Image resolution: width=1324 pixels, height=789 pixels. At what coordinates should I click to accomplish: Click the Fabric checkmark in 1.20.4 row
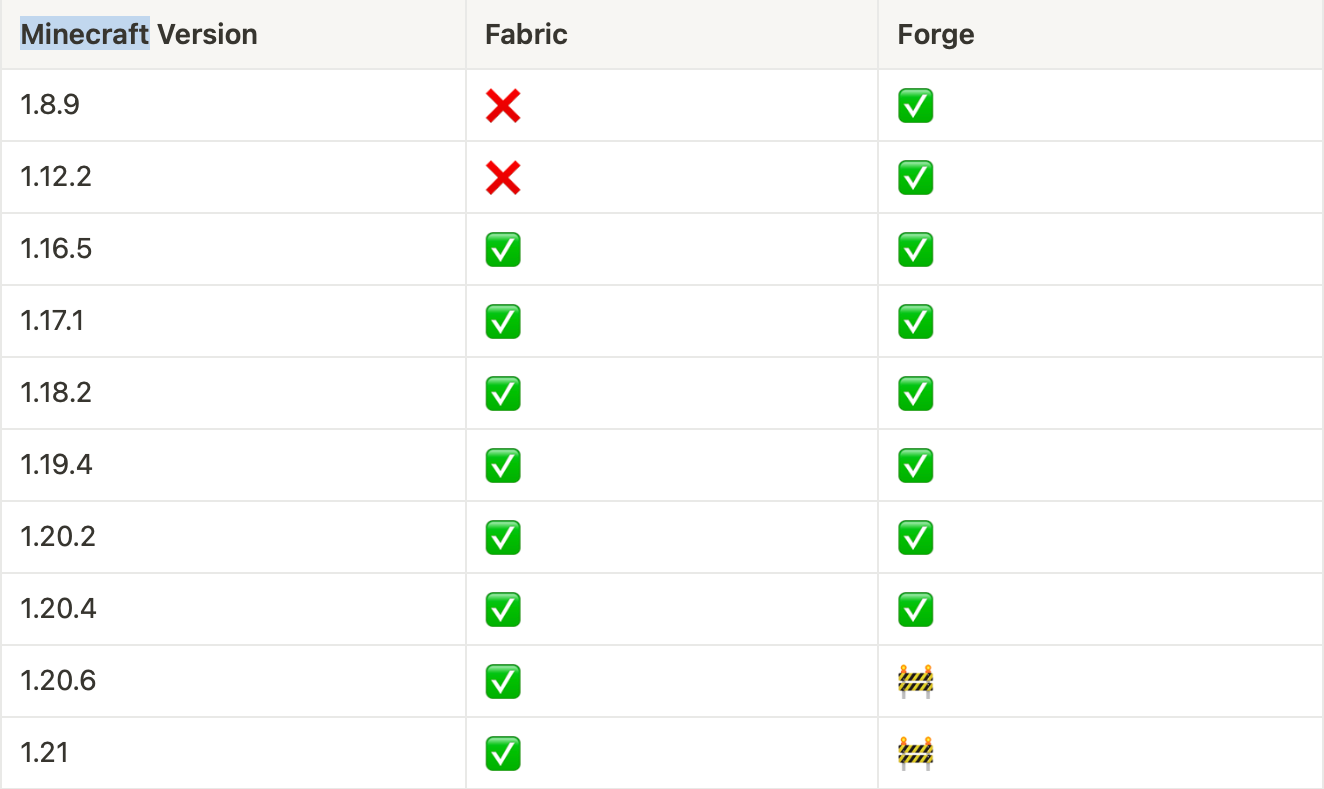tap(503, 609)
